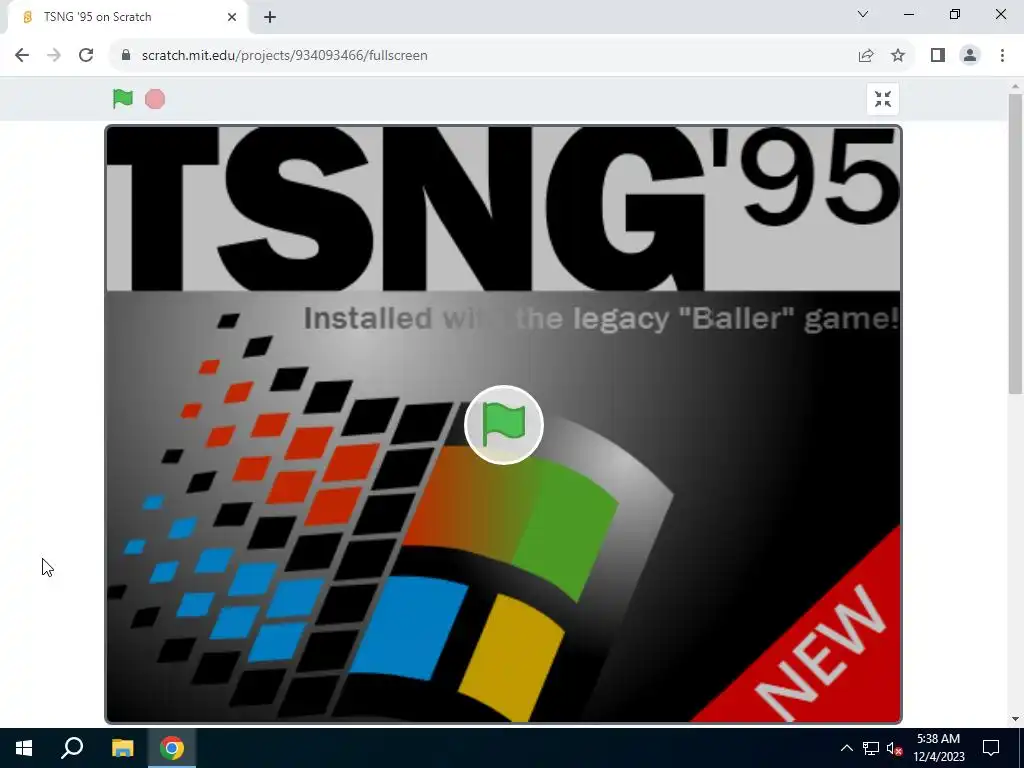Open Windows search from the taskbar
1024x768 pixels.
coord(72,748)
